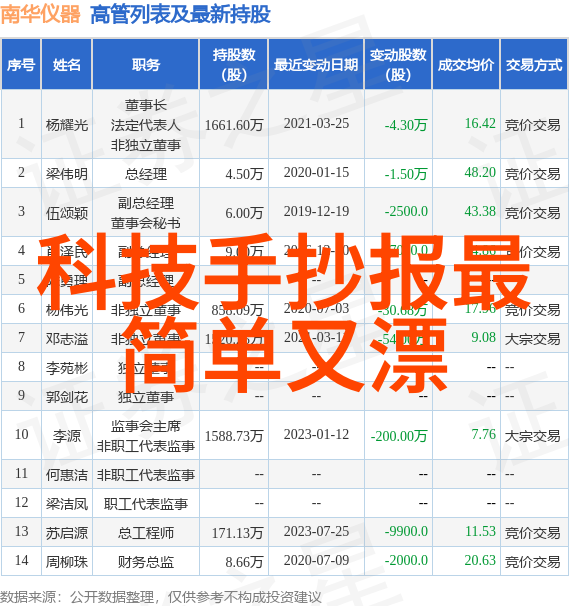
Task: Select the name 杨伟光
Action: tap(67, 310)
